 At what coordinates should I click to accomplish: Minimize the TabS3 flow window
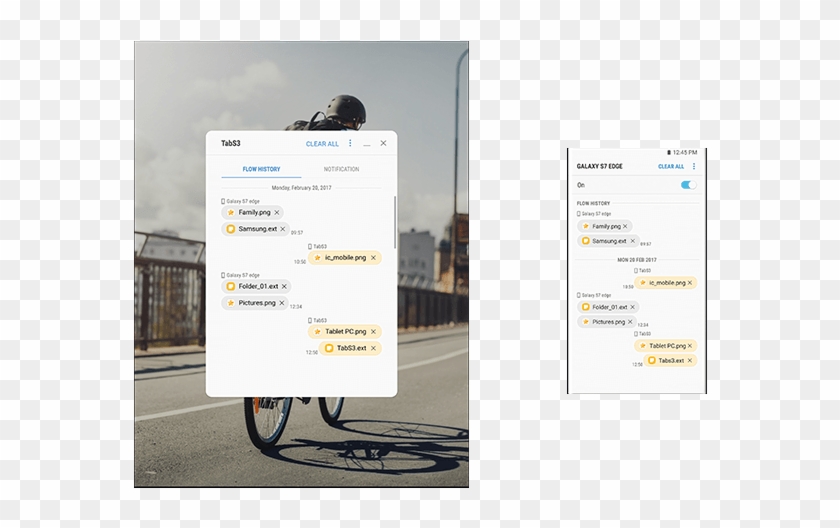367,144
